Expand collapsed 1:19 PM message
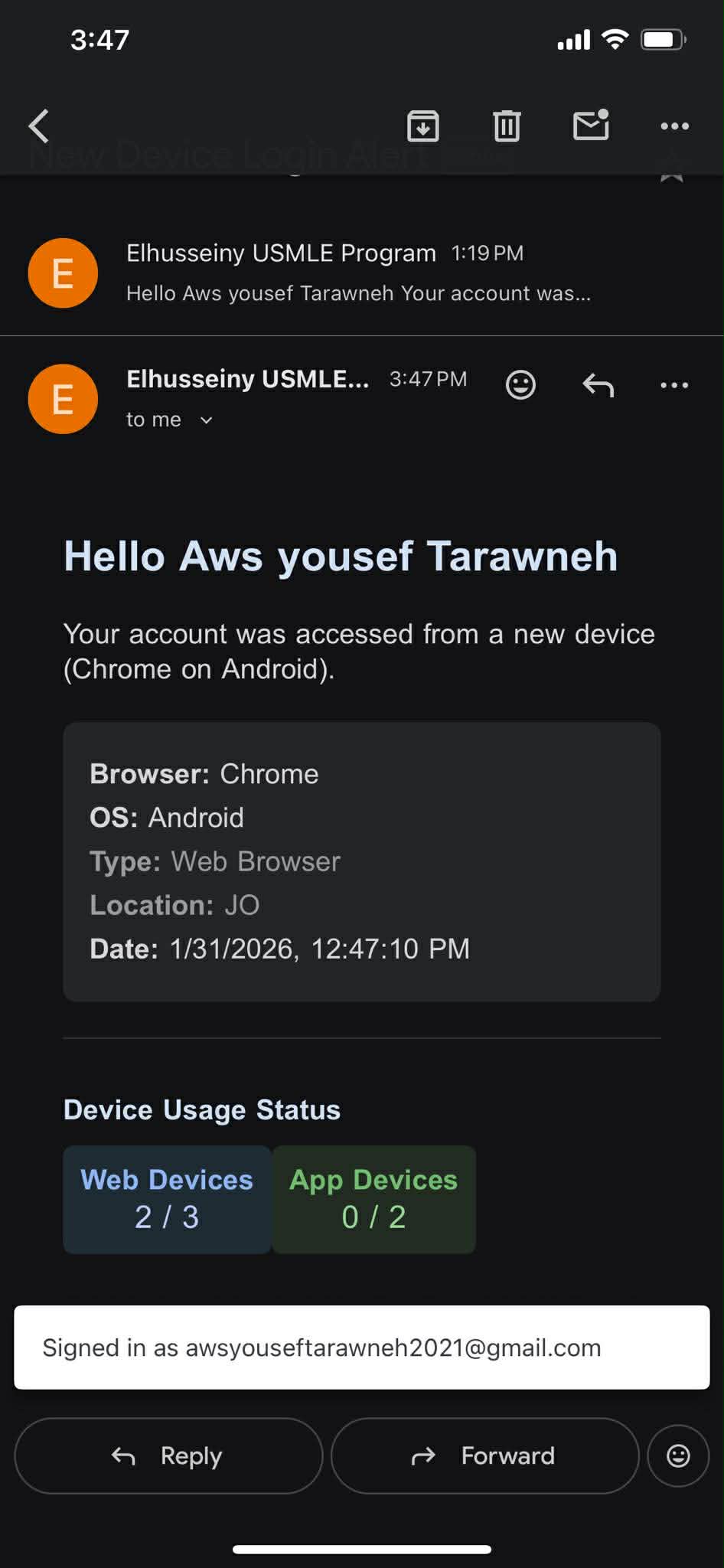724x1568 pixels. (358, 273)
